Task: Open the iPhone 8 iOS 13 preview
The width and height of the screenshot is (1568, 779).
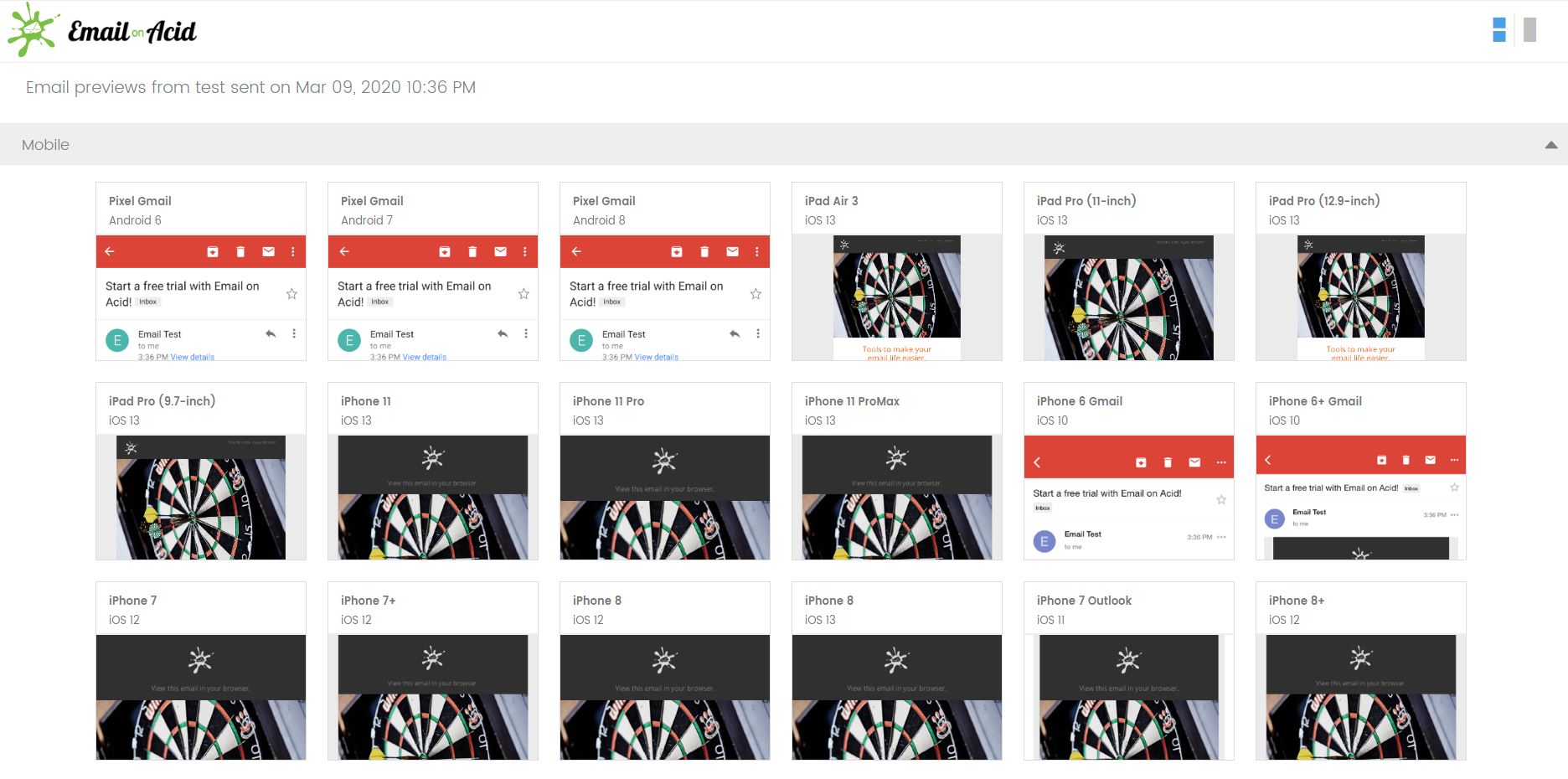Action: coord(897,671)
